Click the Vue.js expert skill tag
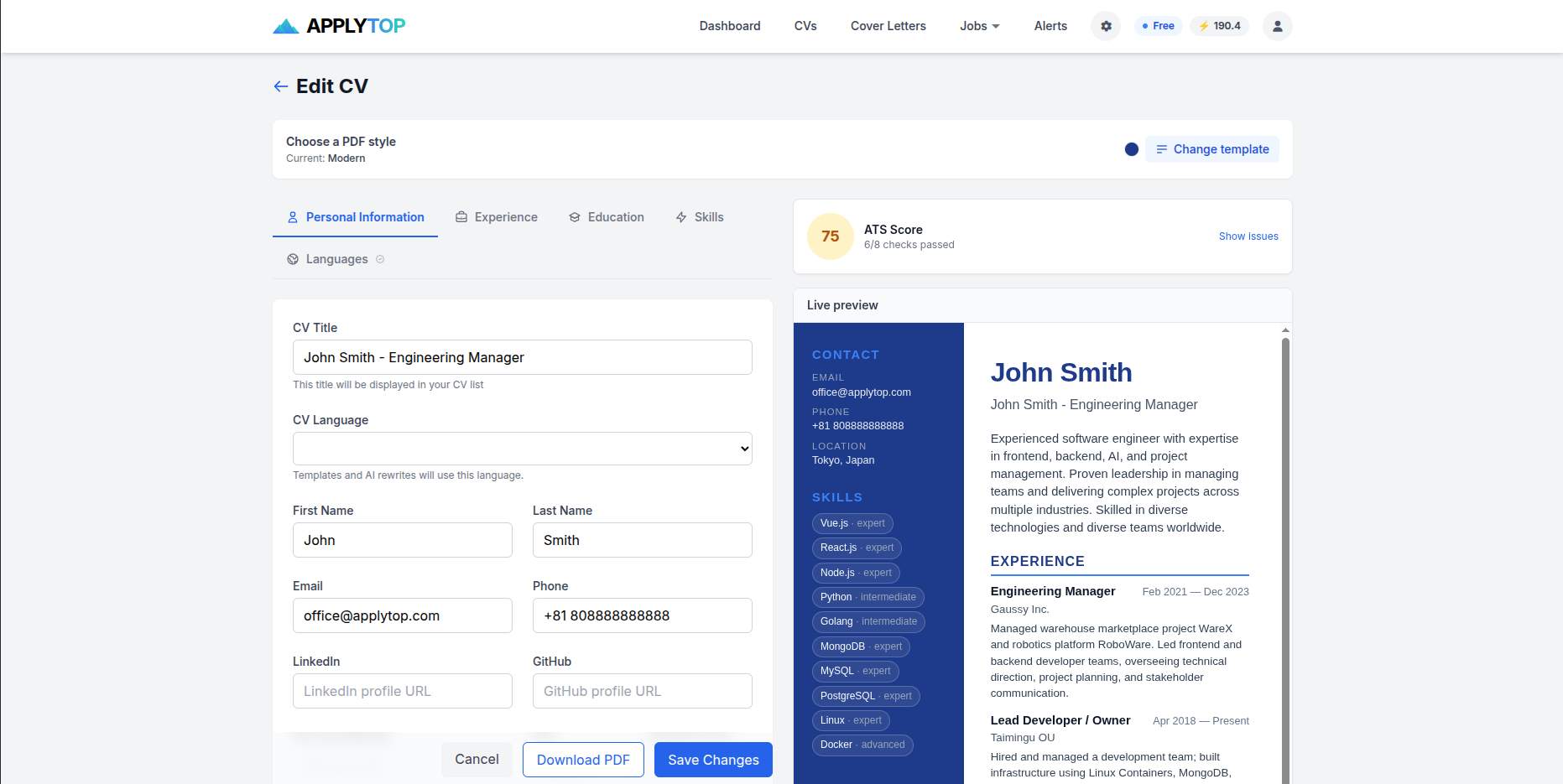 852,523
